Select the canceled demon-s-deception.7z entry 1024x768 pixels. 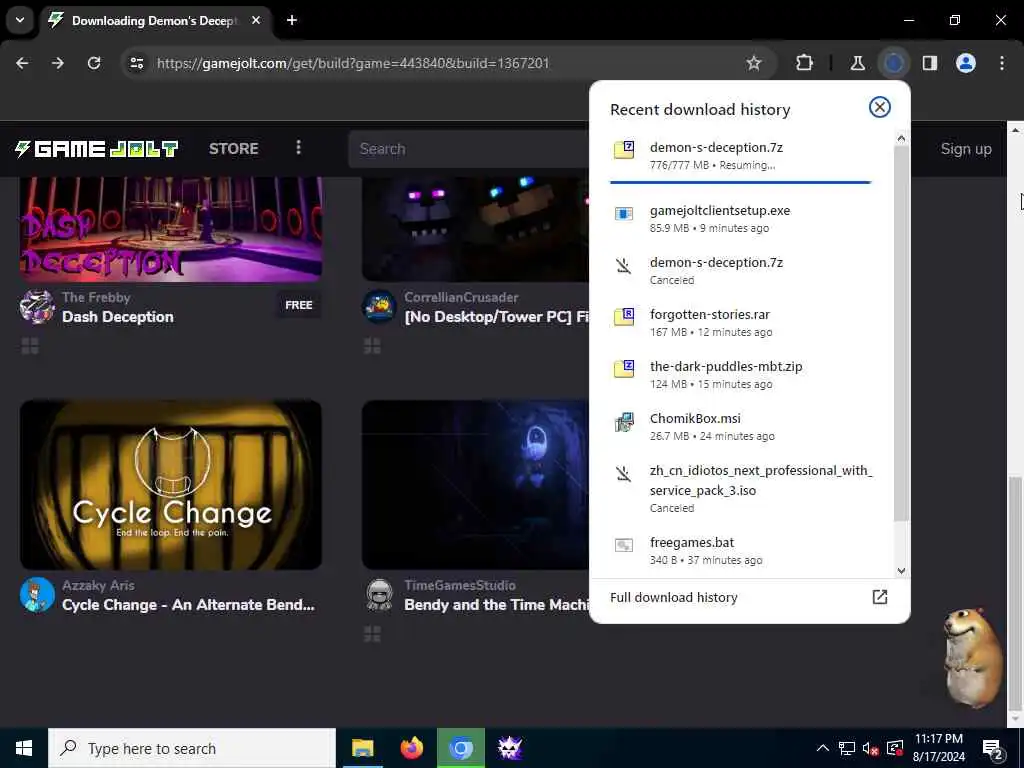click(x=741, y=270)
